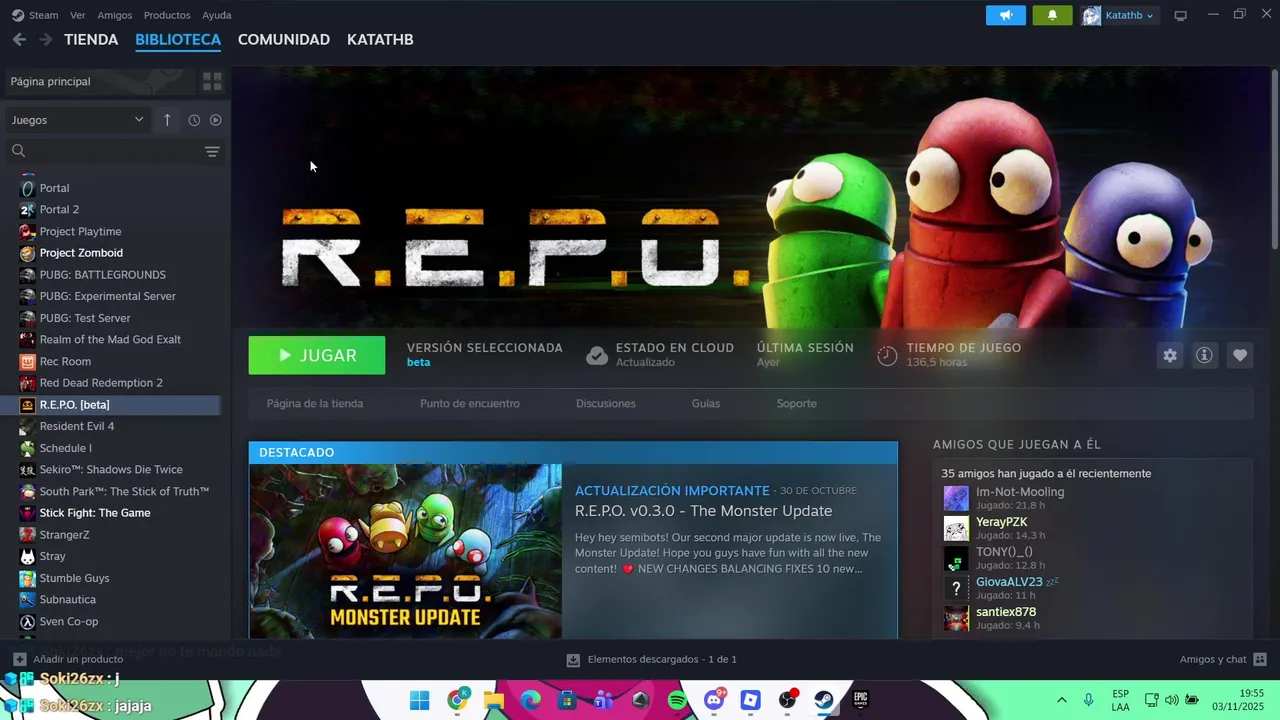
Task: Open Discord from the taskbar
Action: (x=714, y=700)
